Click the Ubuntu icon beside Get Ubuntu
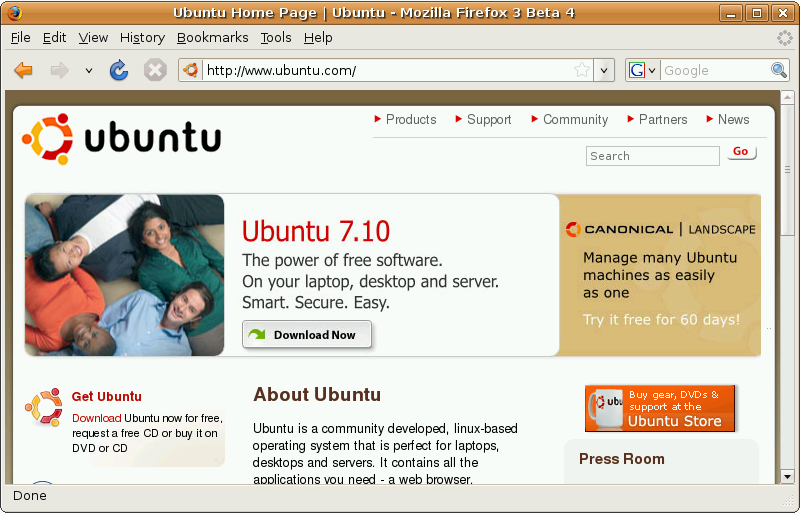 coord(43,407)
